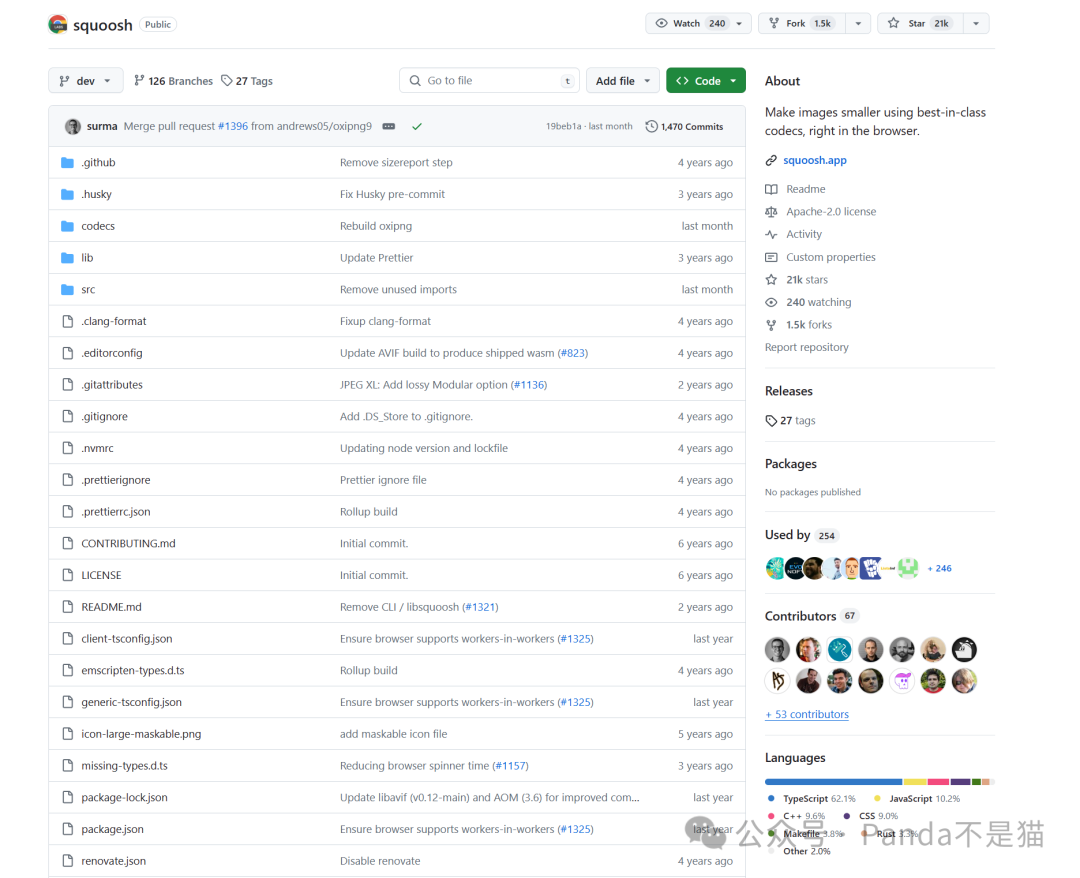The height and width of the screenshot is (878, 1080).
Task: Open pull request #1396 link
Action: (x=233, y=126)
